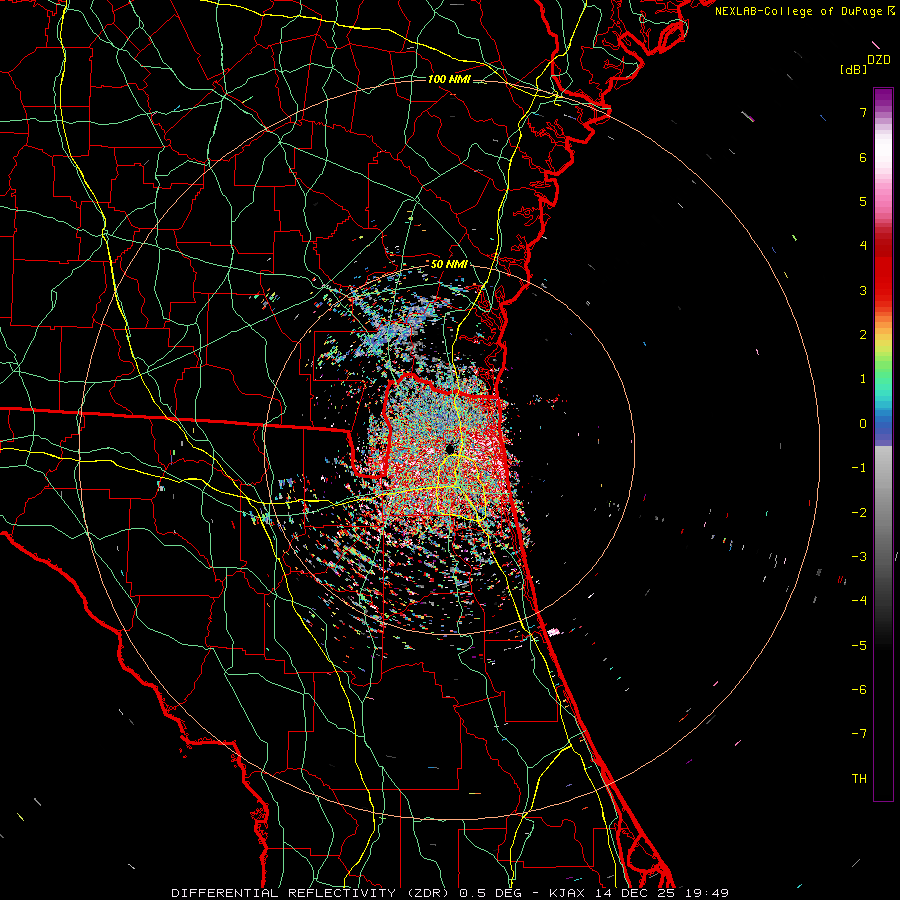This screenshot has height=900, width=900.
Task: Click the 19:49 timestamp text
Action: [x=707, y=893]
